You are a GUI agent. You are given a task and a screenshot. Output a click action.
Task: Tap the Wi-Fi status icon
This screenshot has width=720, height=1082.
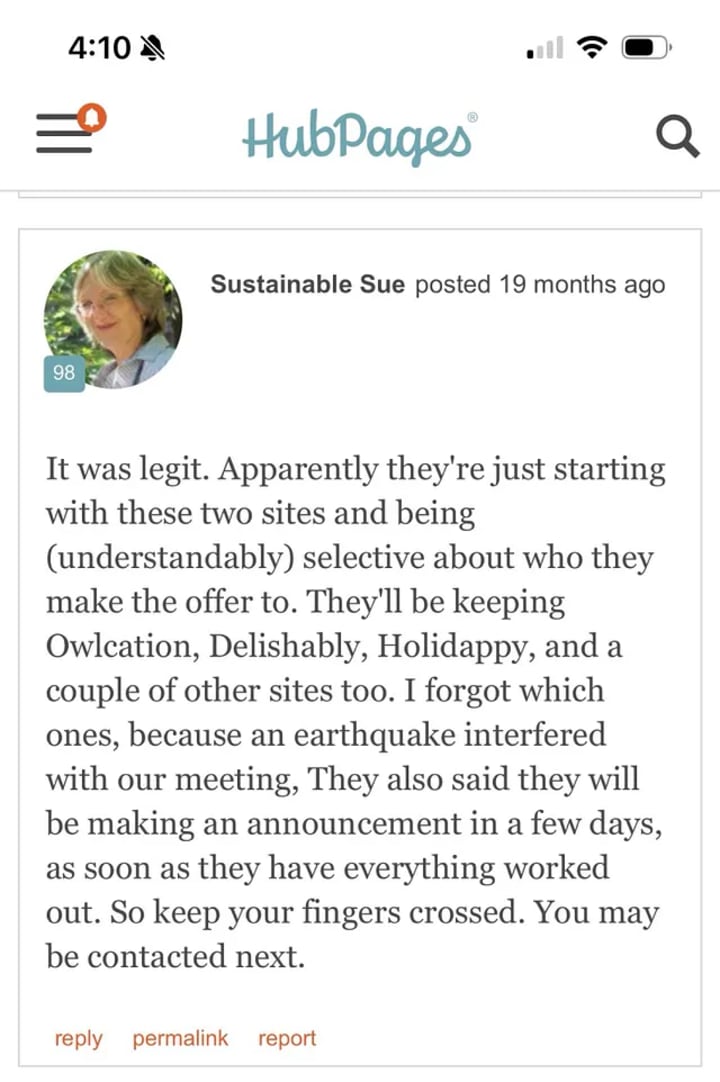[x=592, y=48]
